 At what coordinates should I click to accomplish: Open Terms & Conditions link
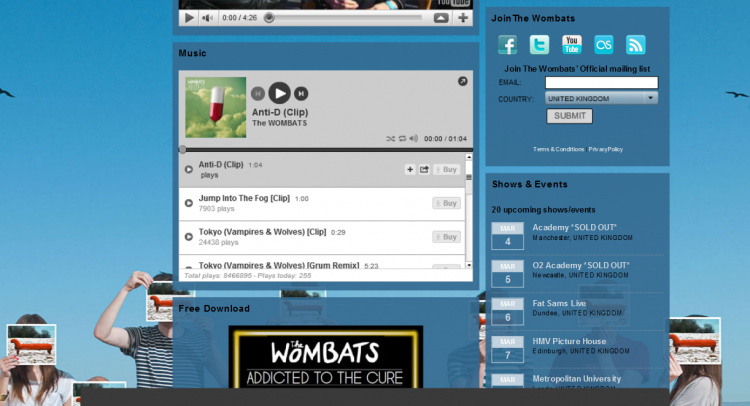[x=559, y=149]
